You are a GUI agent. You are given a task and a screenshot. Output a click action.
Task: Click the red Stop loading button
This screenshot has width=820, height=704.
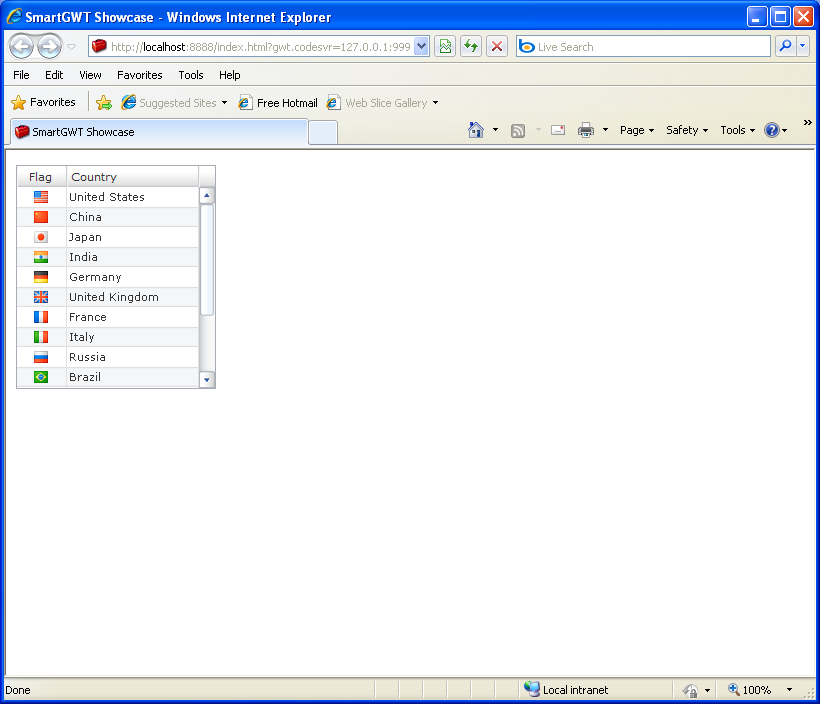(497, 47)
